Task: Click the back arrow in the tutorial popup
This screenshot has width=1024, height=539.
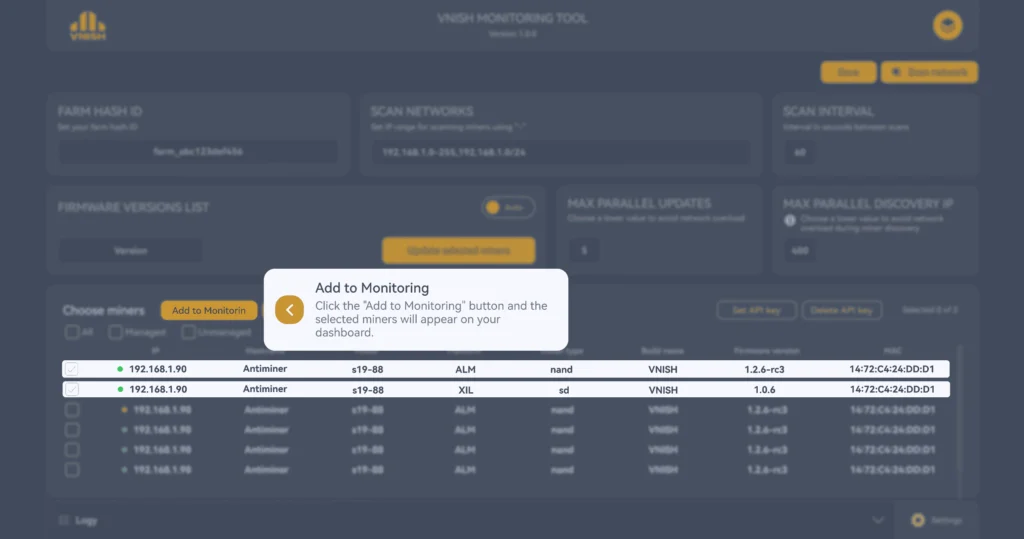Action: 289,310
